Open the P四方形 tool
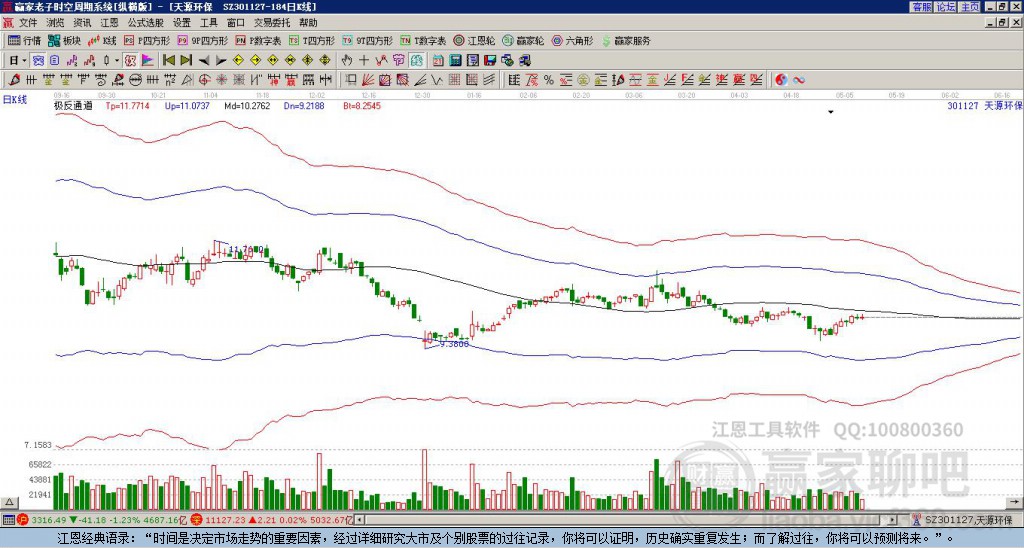This screenshot has width=1024, height=548. pos(147,40)
